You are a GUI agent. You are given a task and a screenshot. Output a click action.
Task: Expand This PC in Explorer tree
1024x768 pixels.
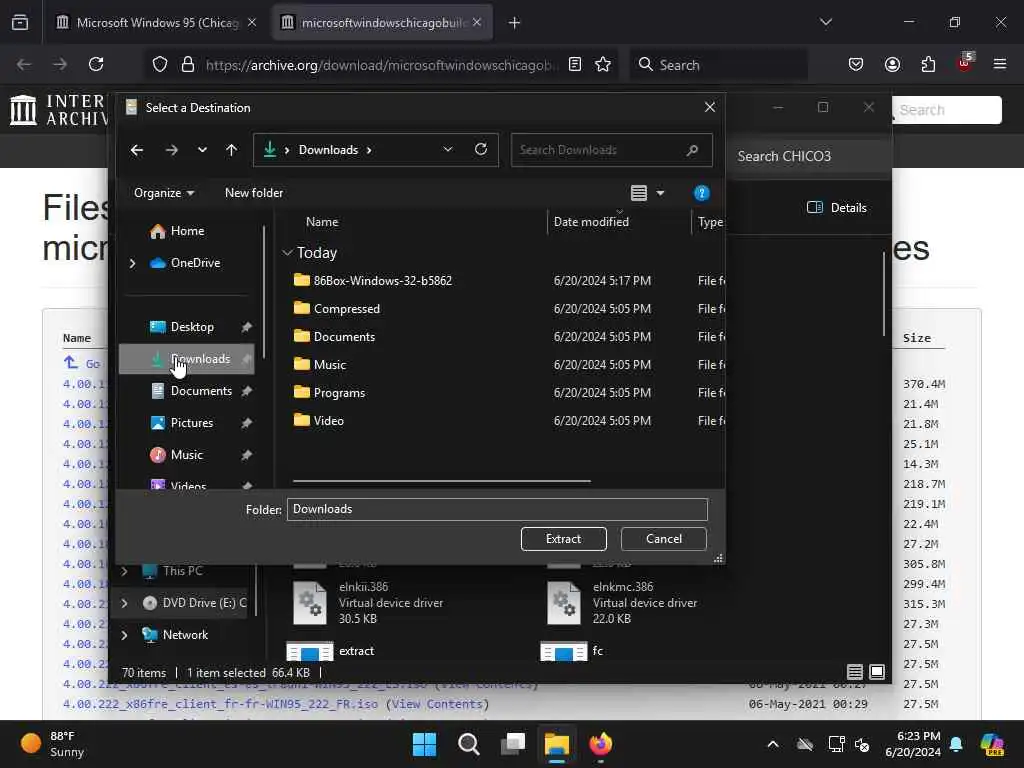(x=125, y=571)
